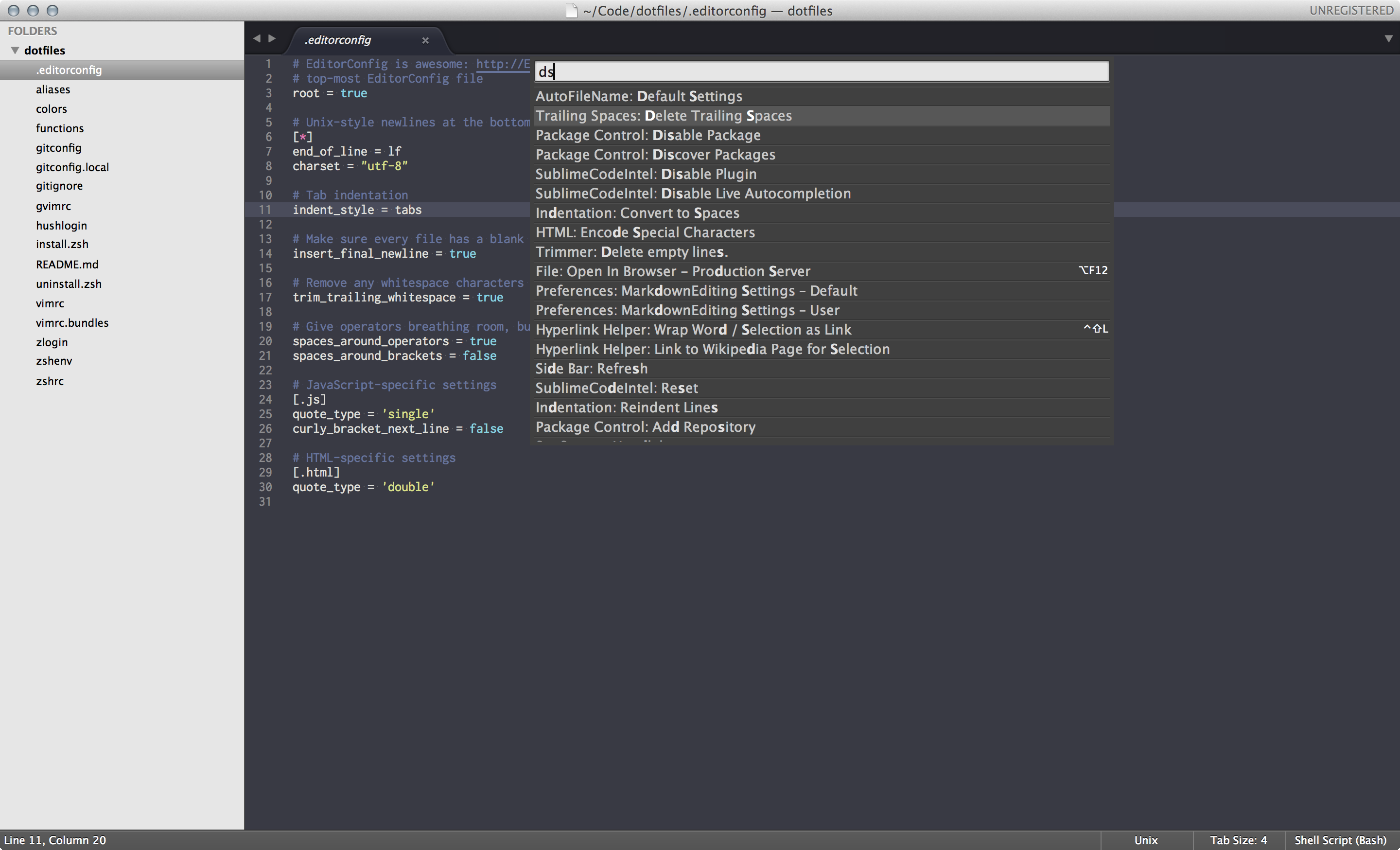Close the .editorconfig tab

[x=425, y=40]
